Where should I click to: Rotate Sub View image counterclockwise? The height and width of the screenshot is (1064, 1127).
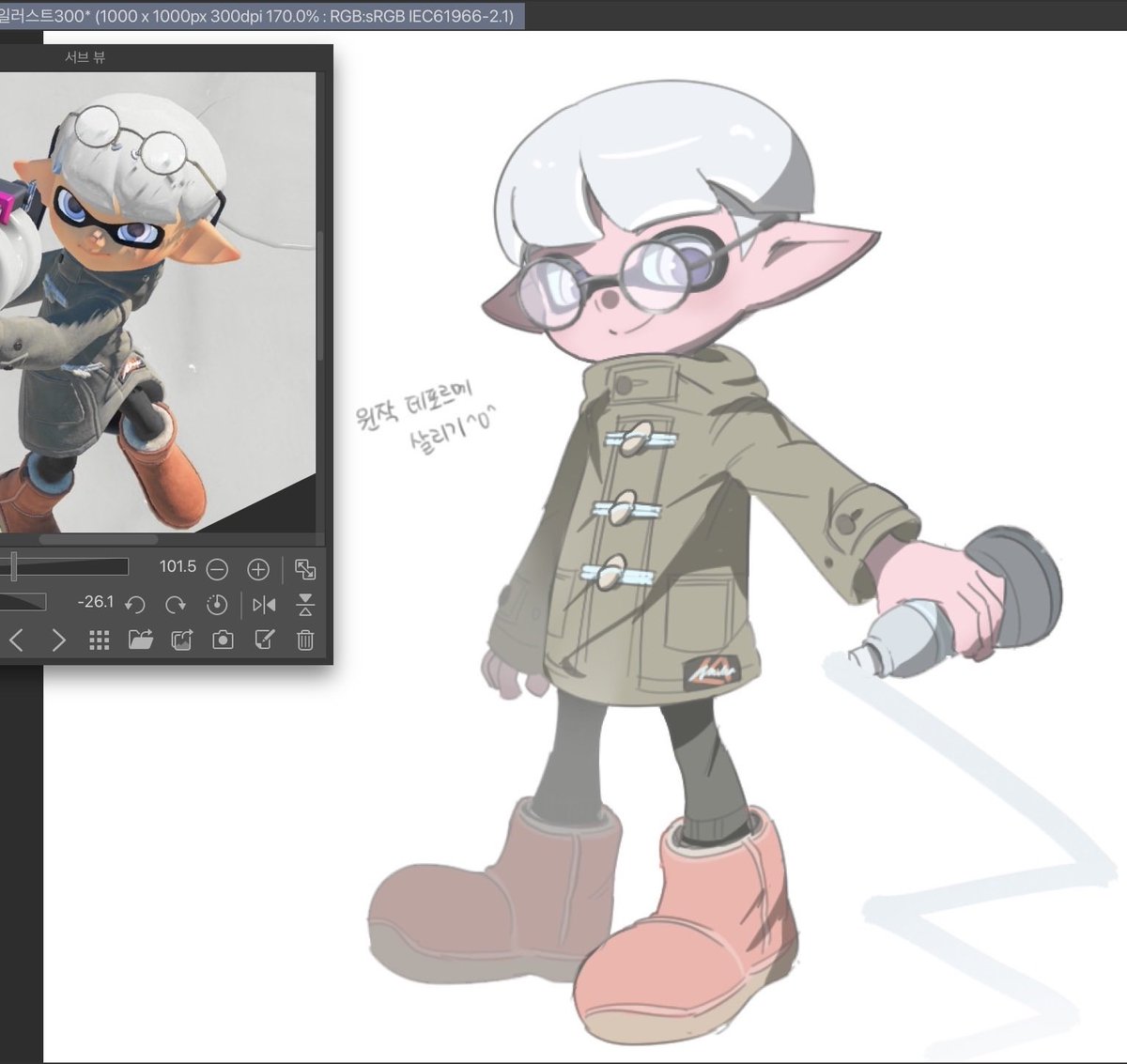pos(135,605)
